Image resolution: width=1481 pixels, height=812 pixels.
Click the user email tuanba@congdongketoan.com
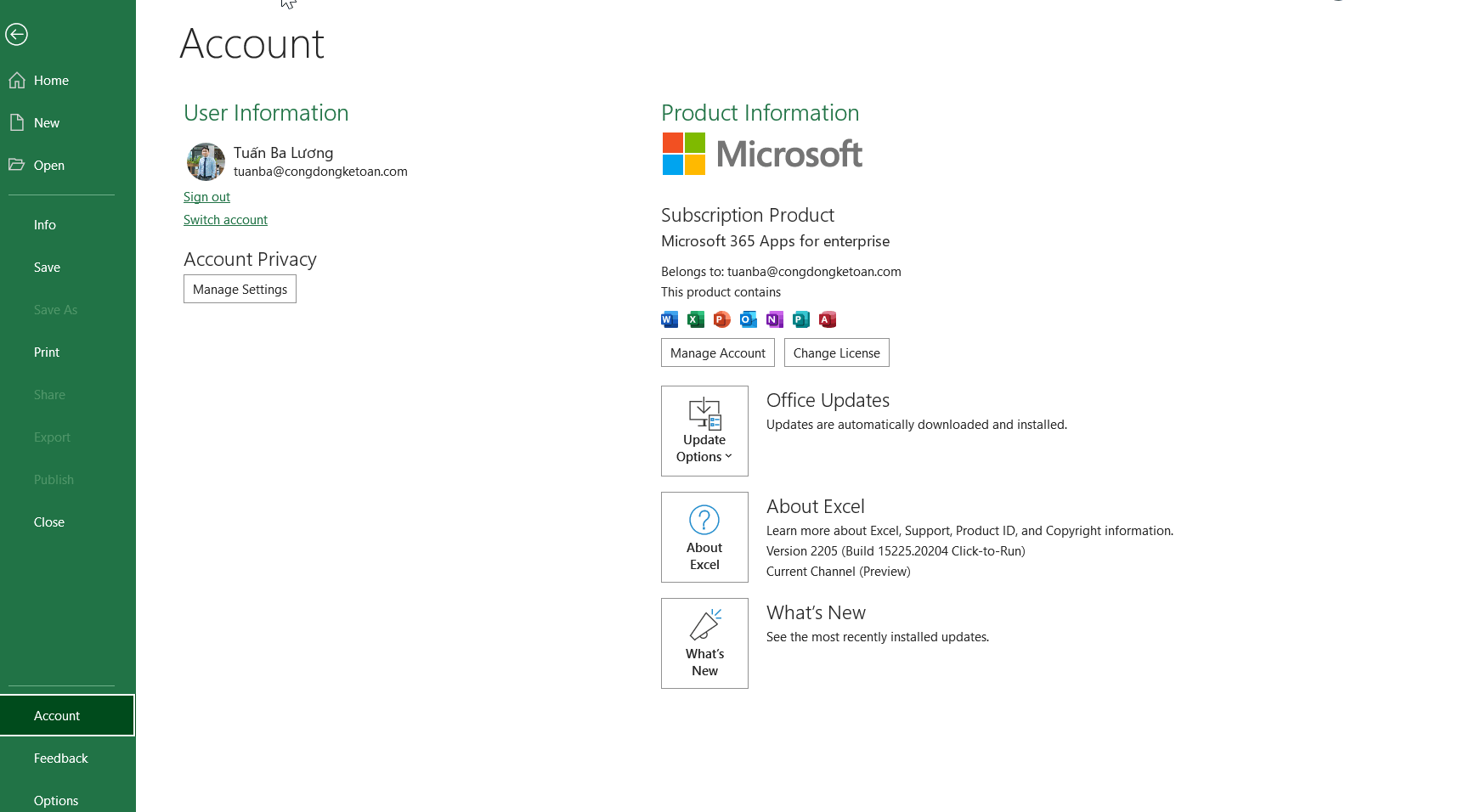[320, 172]
